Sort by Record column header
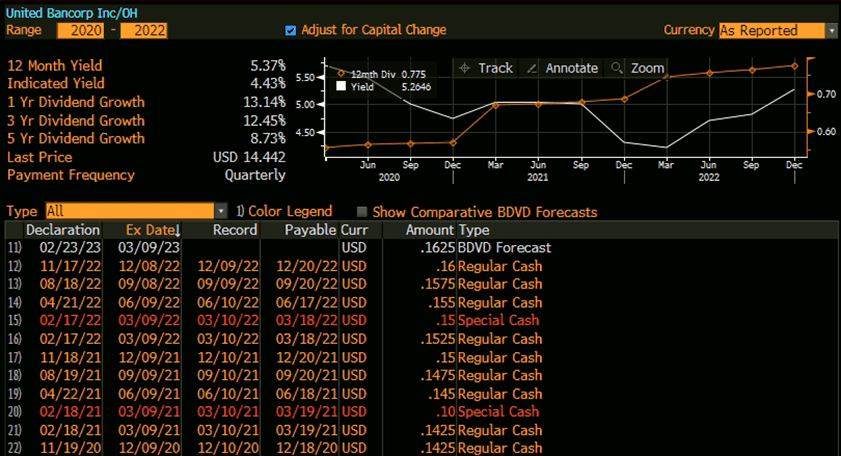Image resolution: width=841 pixels, height=456 pixels. coord(235,230)
